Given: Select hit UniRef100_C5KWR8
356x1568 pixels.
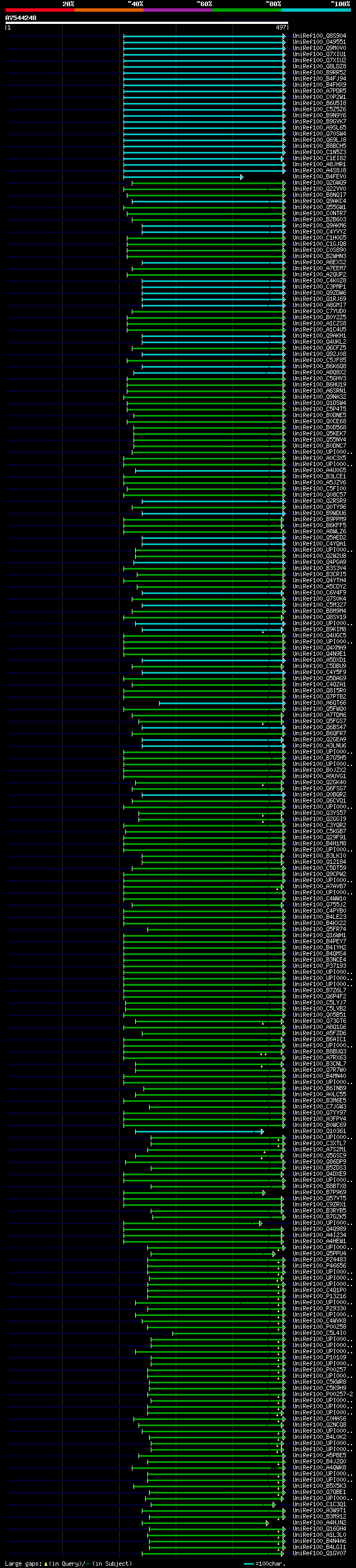Looking at the screenshot, I should tap(319, 1382).
